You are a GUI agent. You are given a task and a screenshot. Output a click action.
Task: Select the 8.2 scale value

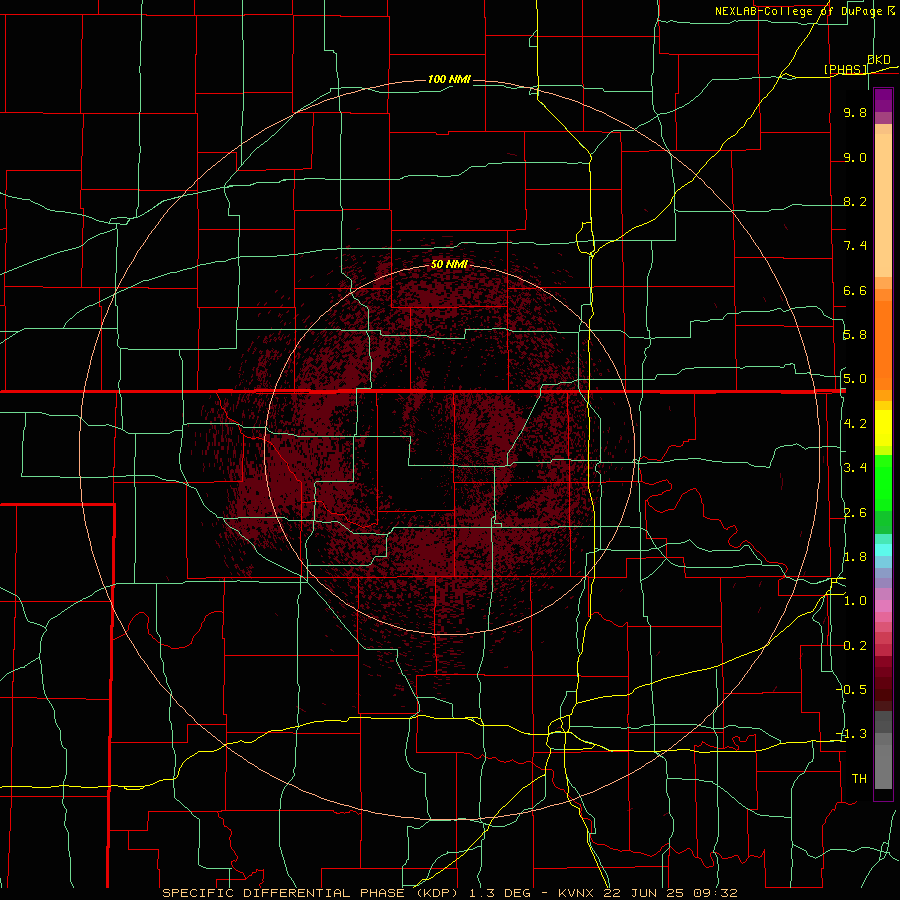(x=855, y=201)
